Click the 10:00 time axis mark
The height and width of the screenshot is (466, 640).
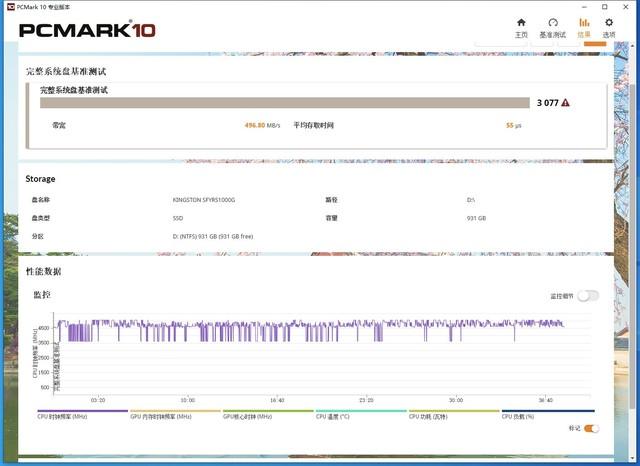187,400
